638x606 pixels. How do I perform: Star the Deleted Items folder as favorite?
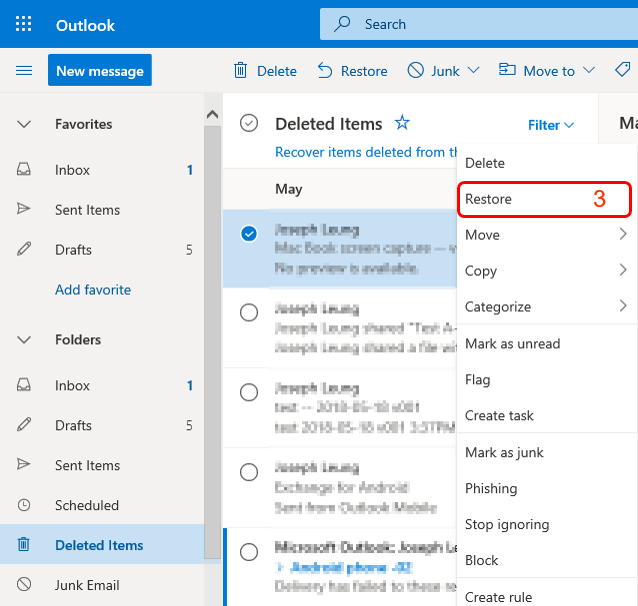[x=402, y=123]
